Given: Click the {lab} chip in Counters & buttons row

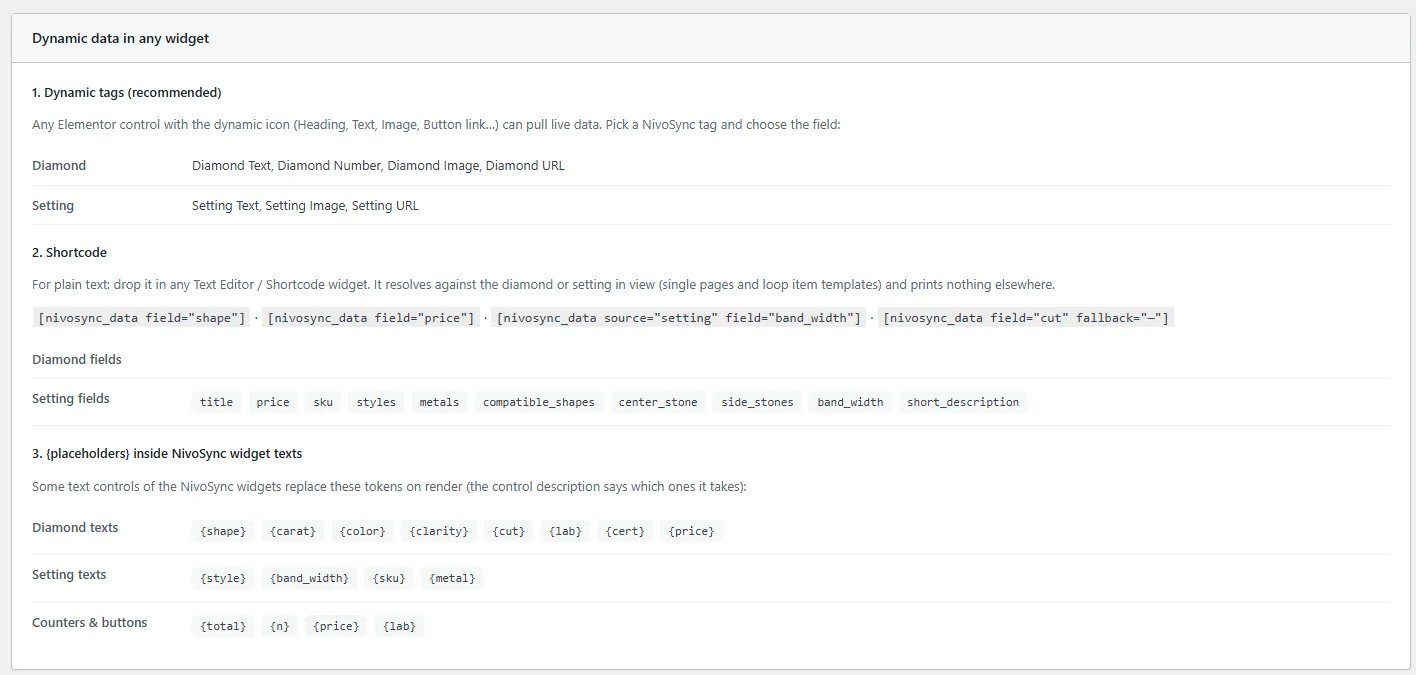Looking at the screenshot, I should click(399, 626).
